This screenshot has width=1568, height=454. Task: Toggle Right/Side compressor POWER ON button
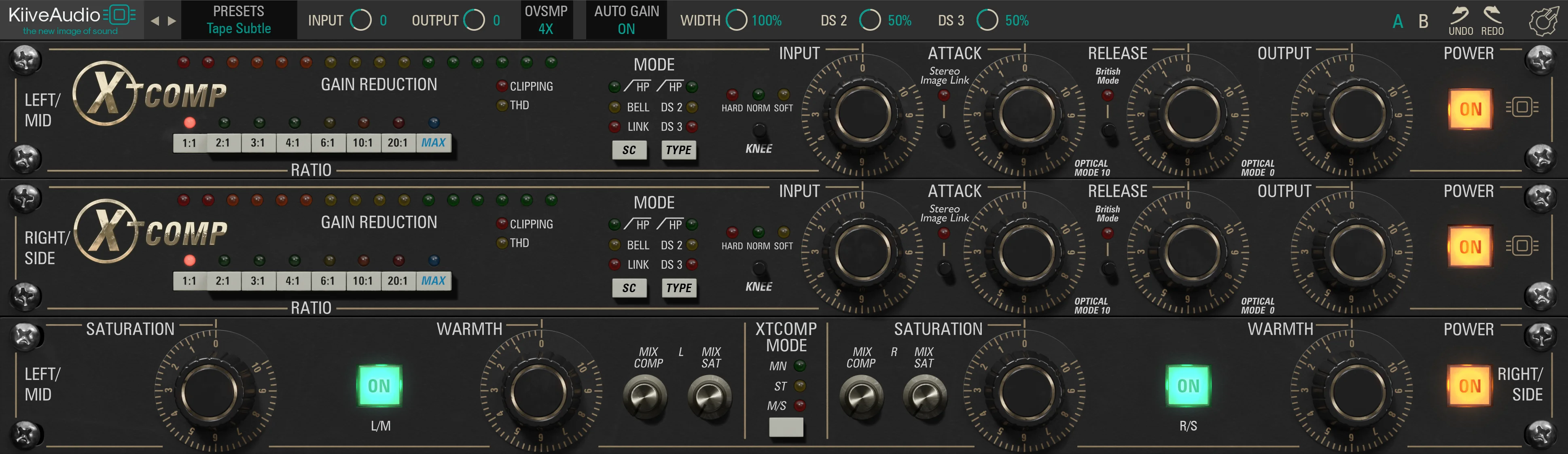coord(1470,247)
